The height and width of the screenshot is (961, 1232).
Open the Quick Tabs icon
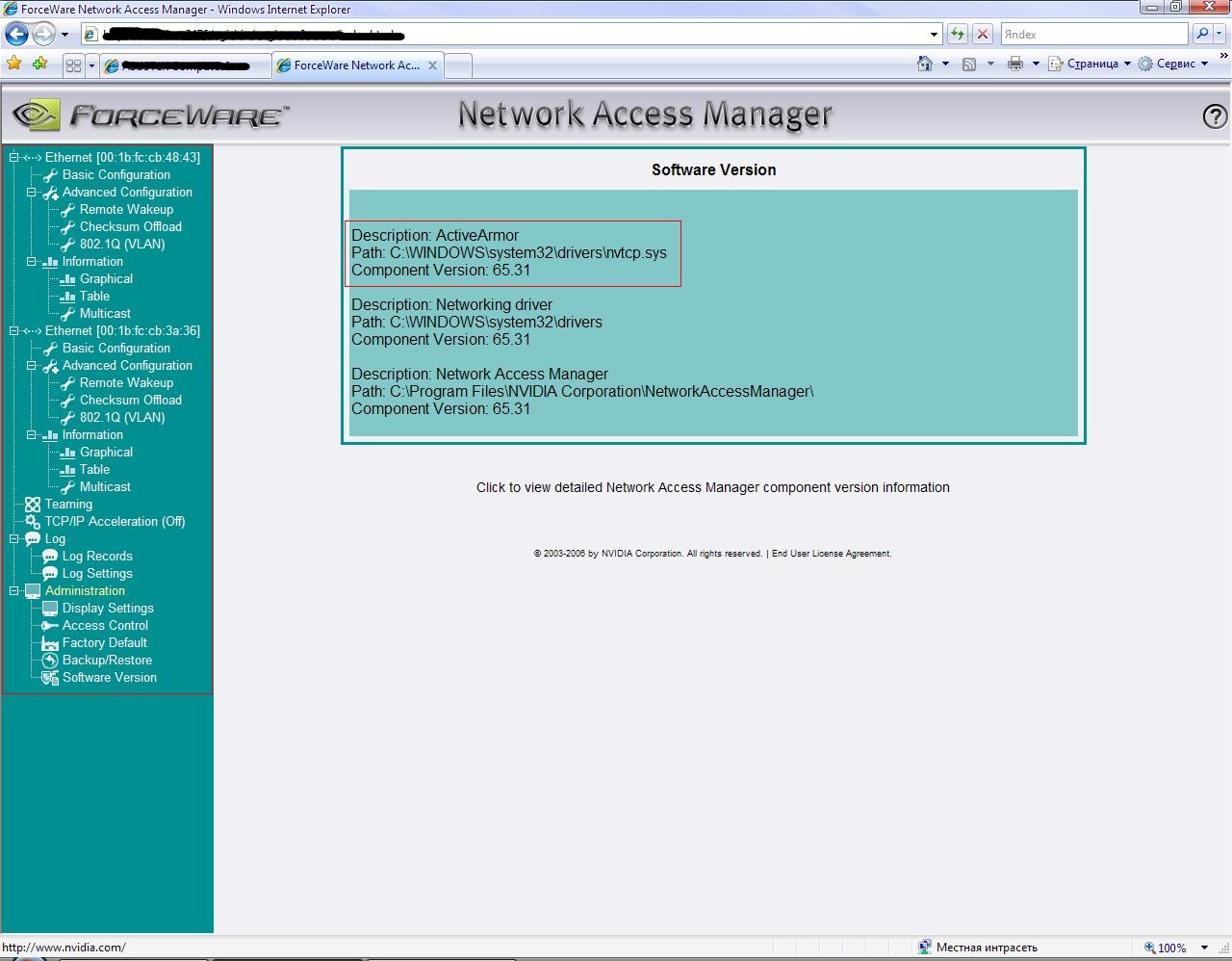(x=73, y=65)
